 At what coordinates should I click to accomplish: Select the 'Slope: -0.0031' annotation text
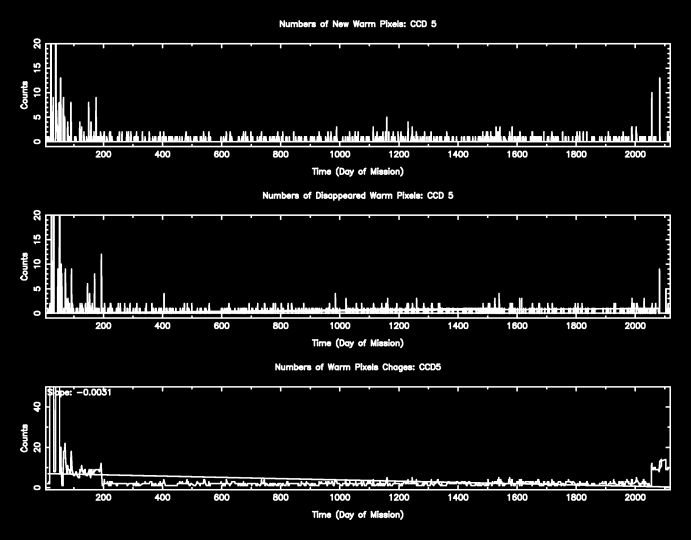[79, 392]
